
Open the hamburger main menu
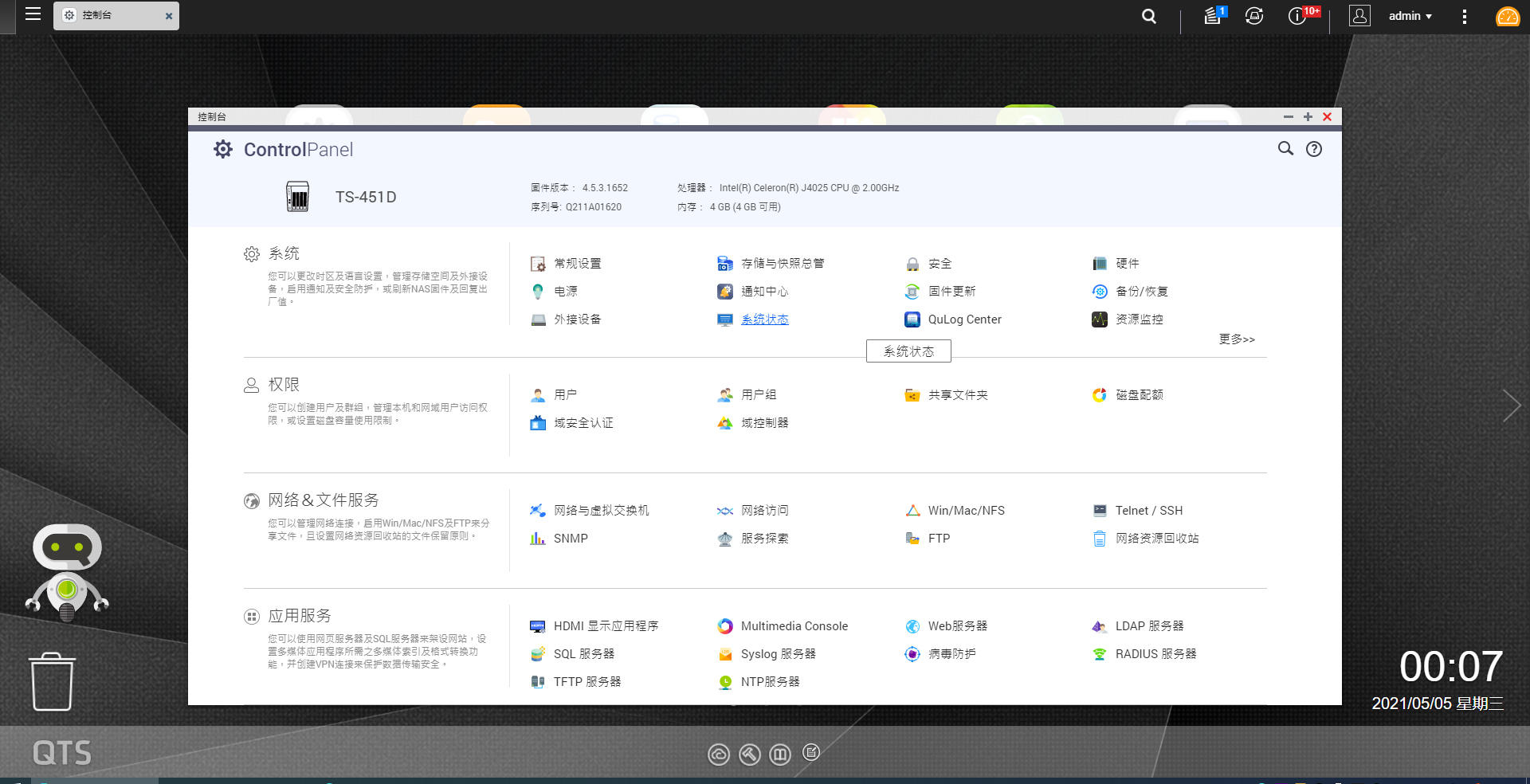(x=33, y=14)
